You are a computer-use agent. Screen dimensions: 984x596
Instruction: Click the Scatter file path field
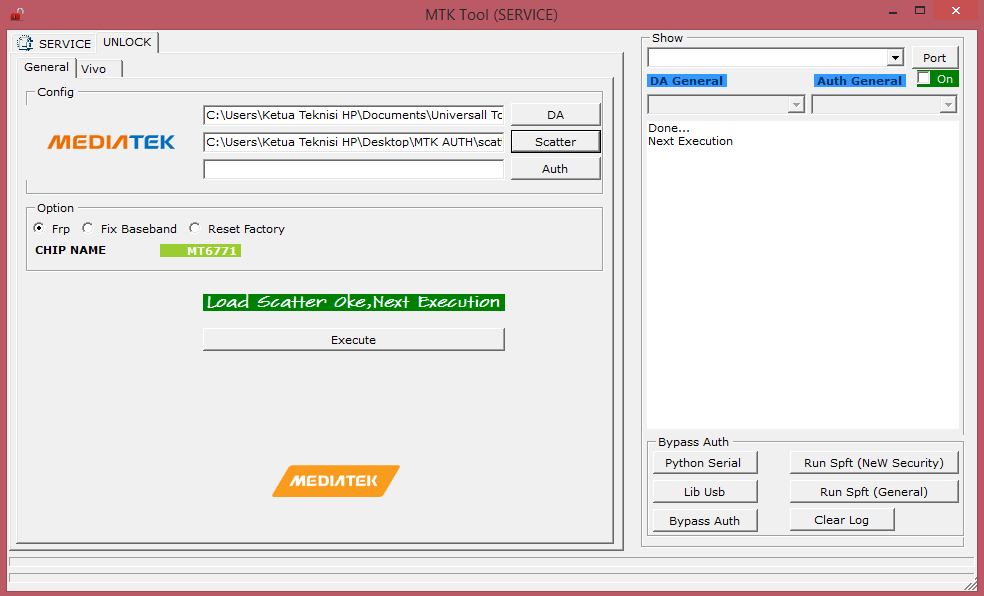pos(353,142)
